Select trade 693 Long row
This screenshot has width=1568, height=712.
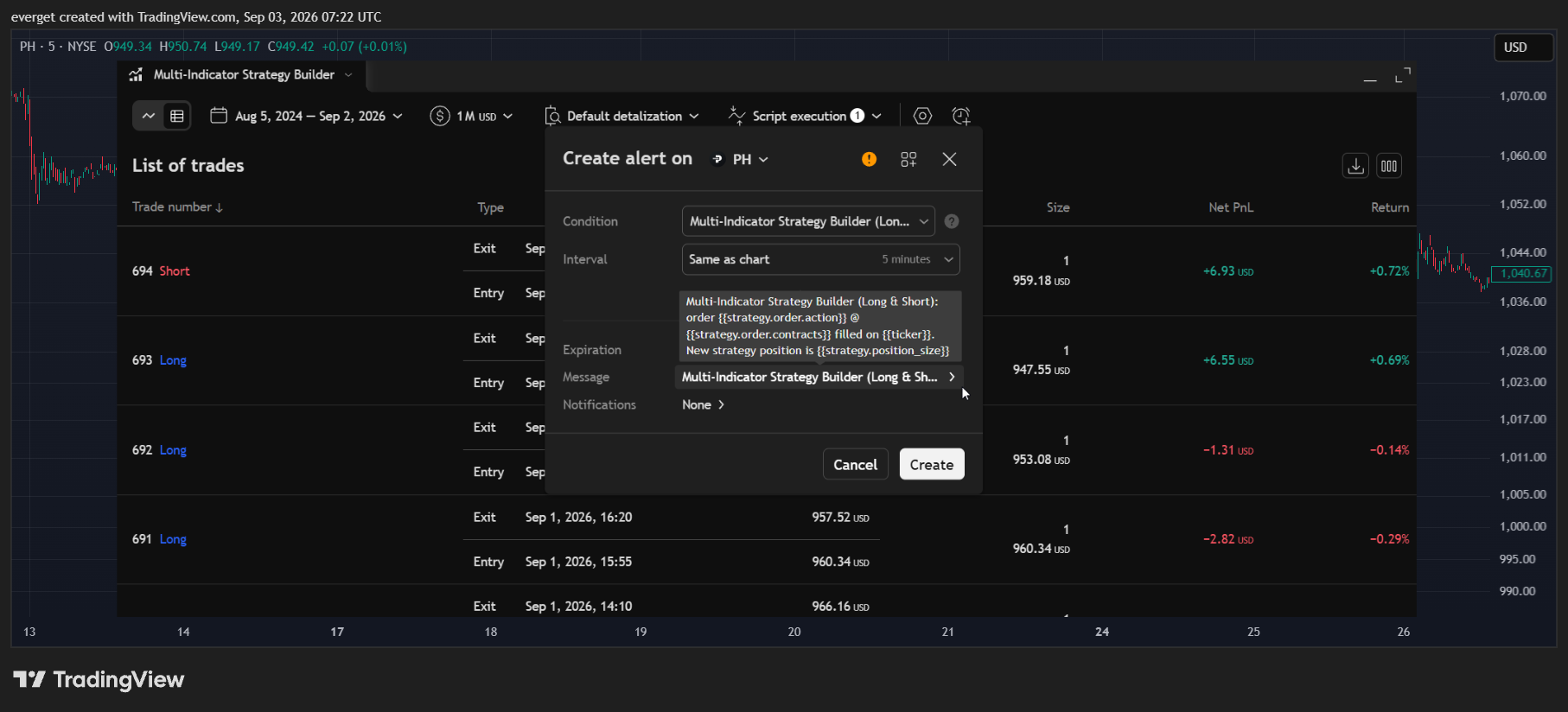(x=766, y=360)
